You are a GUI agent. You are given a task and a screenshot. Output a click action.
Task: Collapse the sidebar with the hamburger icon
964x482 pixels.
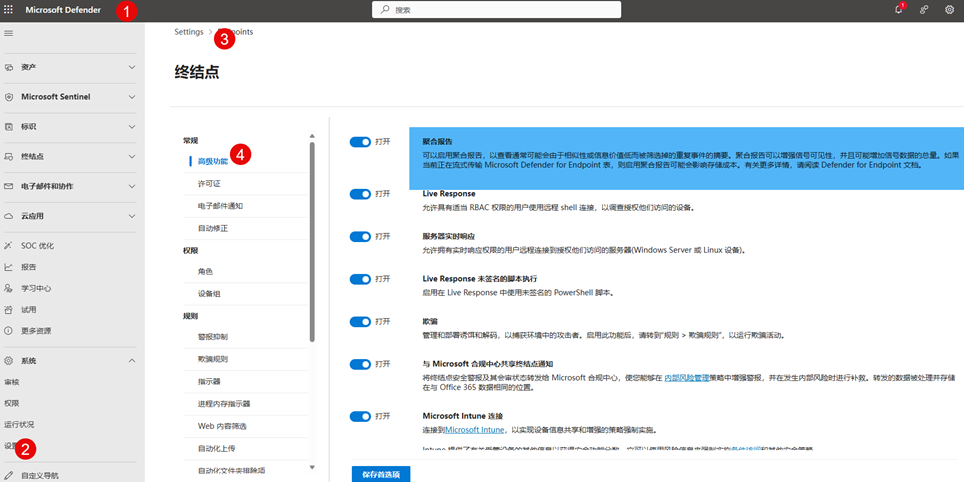click(x=9, y=33)
